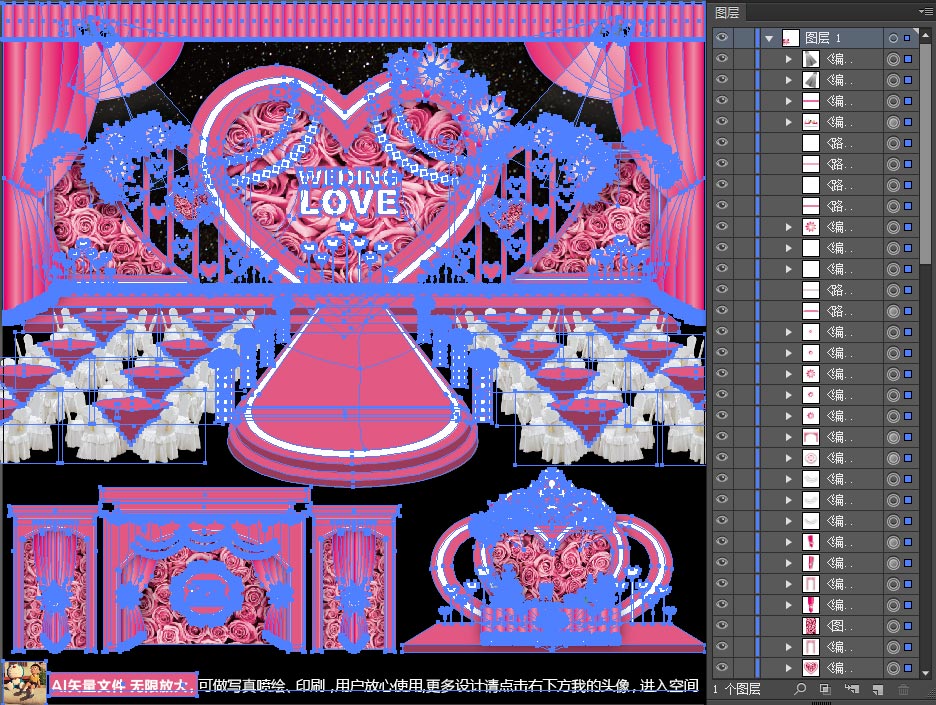Click target circle of first sublayer under 图层 1
The image size is (936, 705).
point(893,59)
